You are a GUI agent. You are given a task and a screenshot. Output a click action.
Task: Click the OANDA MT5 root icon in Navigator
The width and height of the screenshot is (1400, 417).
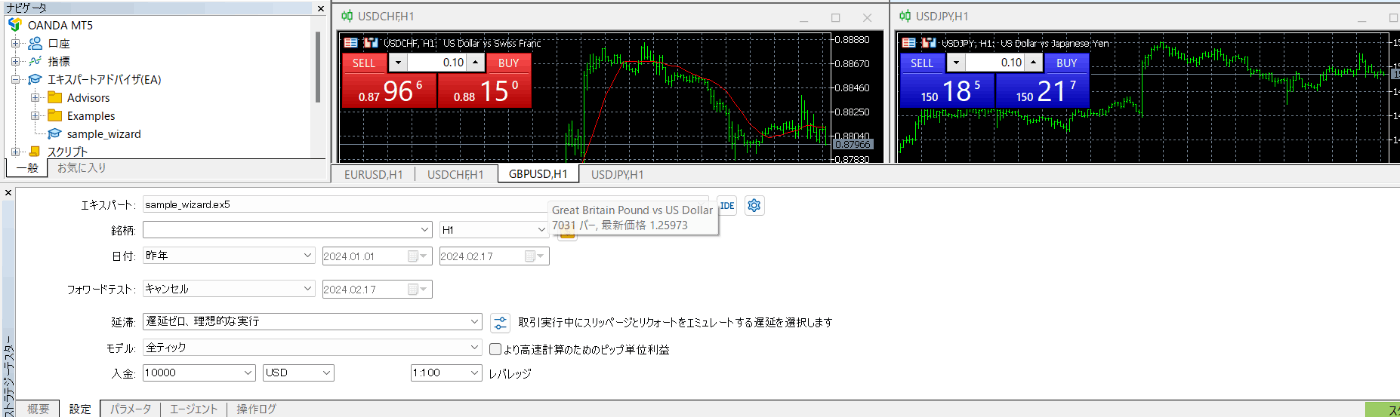point(15,25)
